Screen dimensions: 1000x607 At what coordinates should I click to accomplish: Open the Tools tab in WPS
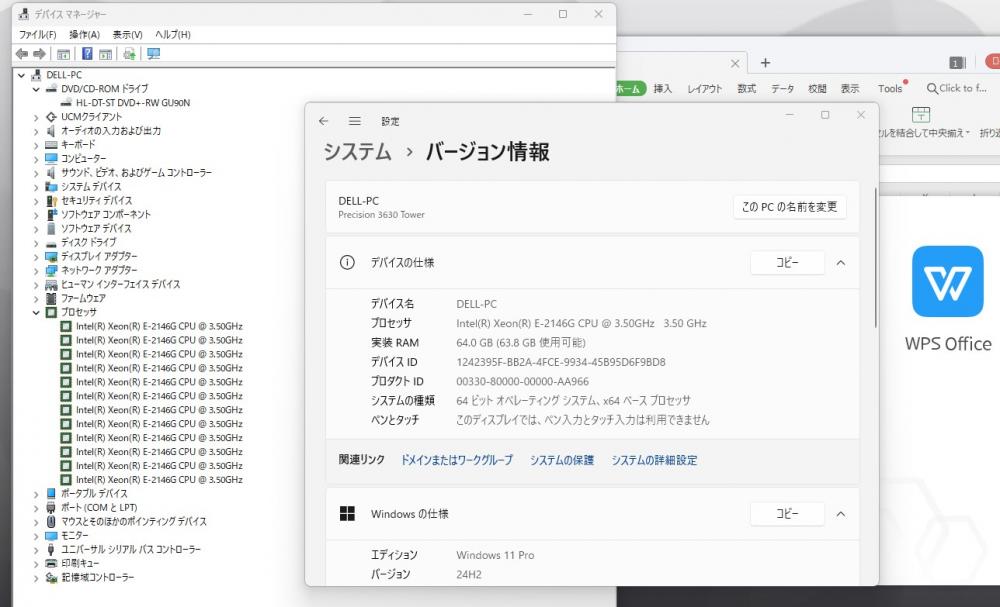tap(890, 89)
